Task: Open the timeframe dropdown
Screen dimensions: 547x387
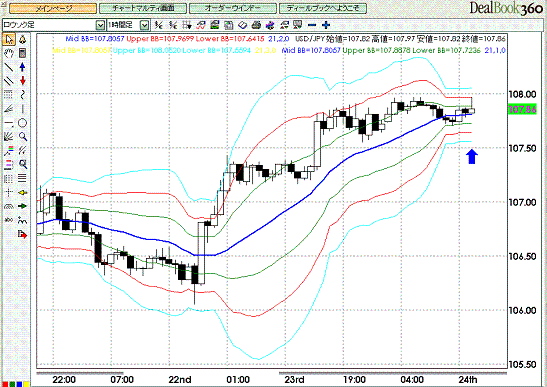Action: pos(144,25)
